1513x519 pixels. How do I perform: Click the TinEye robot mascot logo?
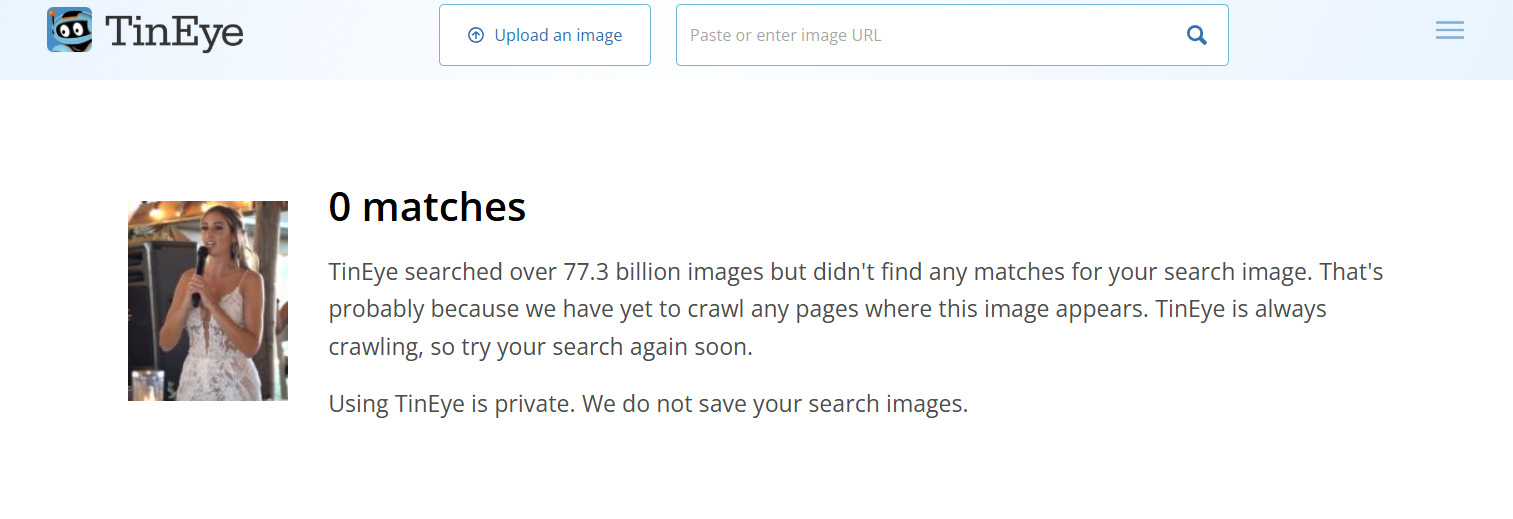69,30
